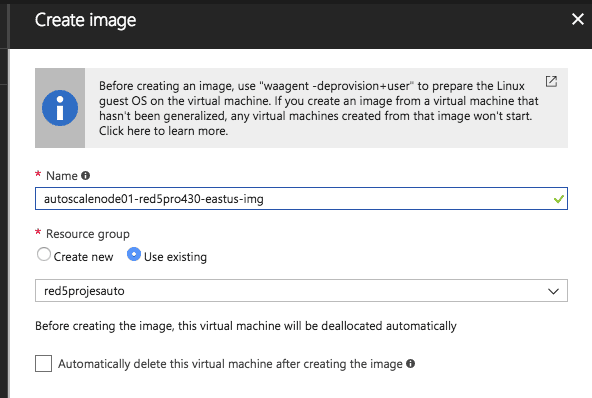The image size is (592, 398).
Task: Show info icon next to auto-delete option
Action: tap(410, 364)
